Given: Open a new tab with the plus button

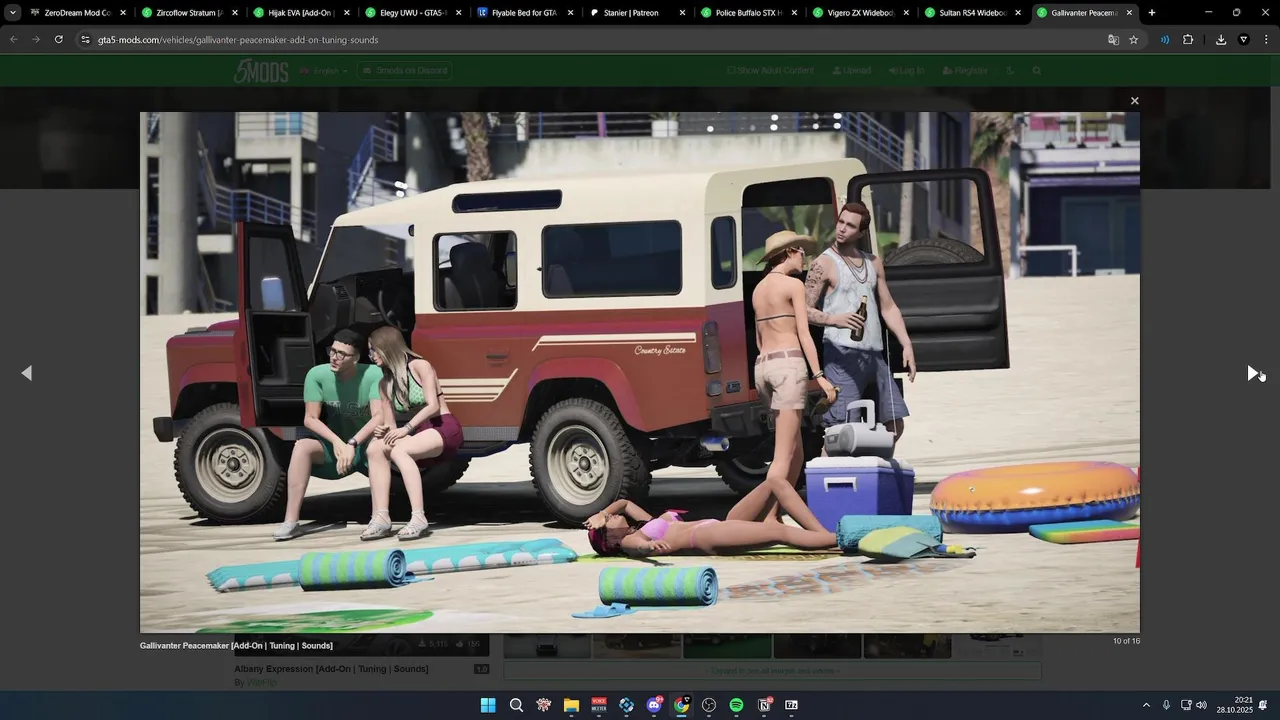Looking at the screenshot, I should [x=1152, y=13].
